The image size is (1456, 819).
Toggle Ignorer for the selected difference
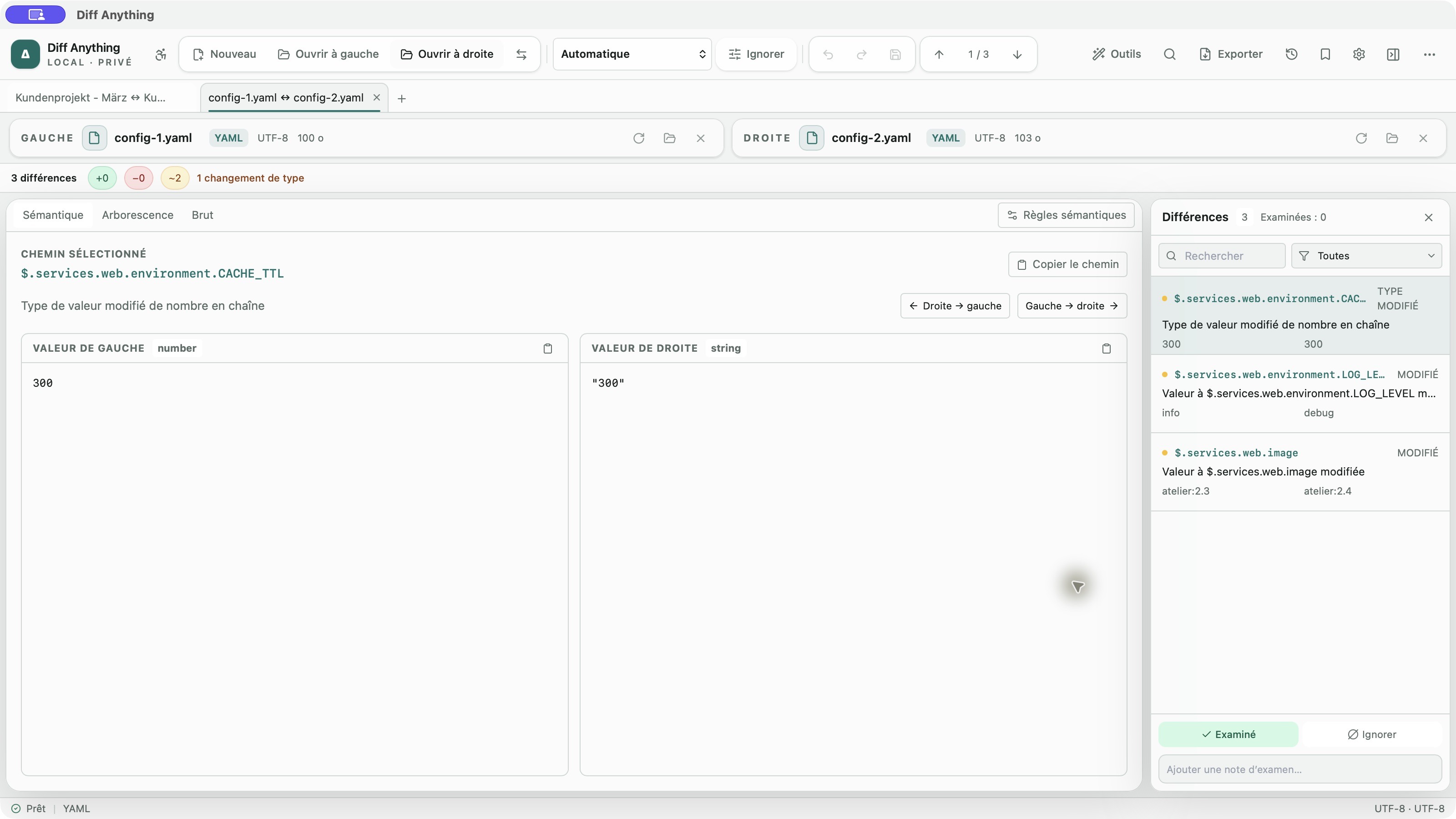[1372, 734]
